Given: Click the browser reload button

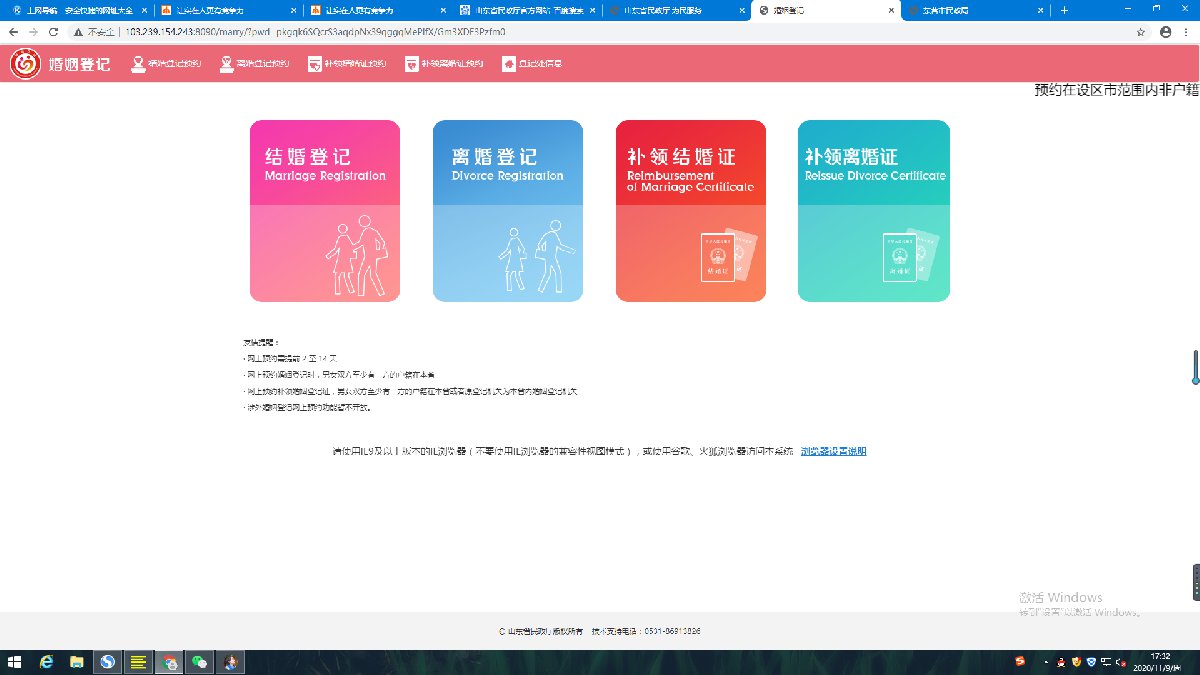Looking at the screenshot, I should pyautogui.click(x=55, y=31).
